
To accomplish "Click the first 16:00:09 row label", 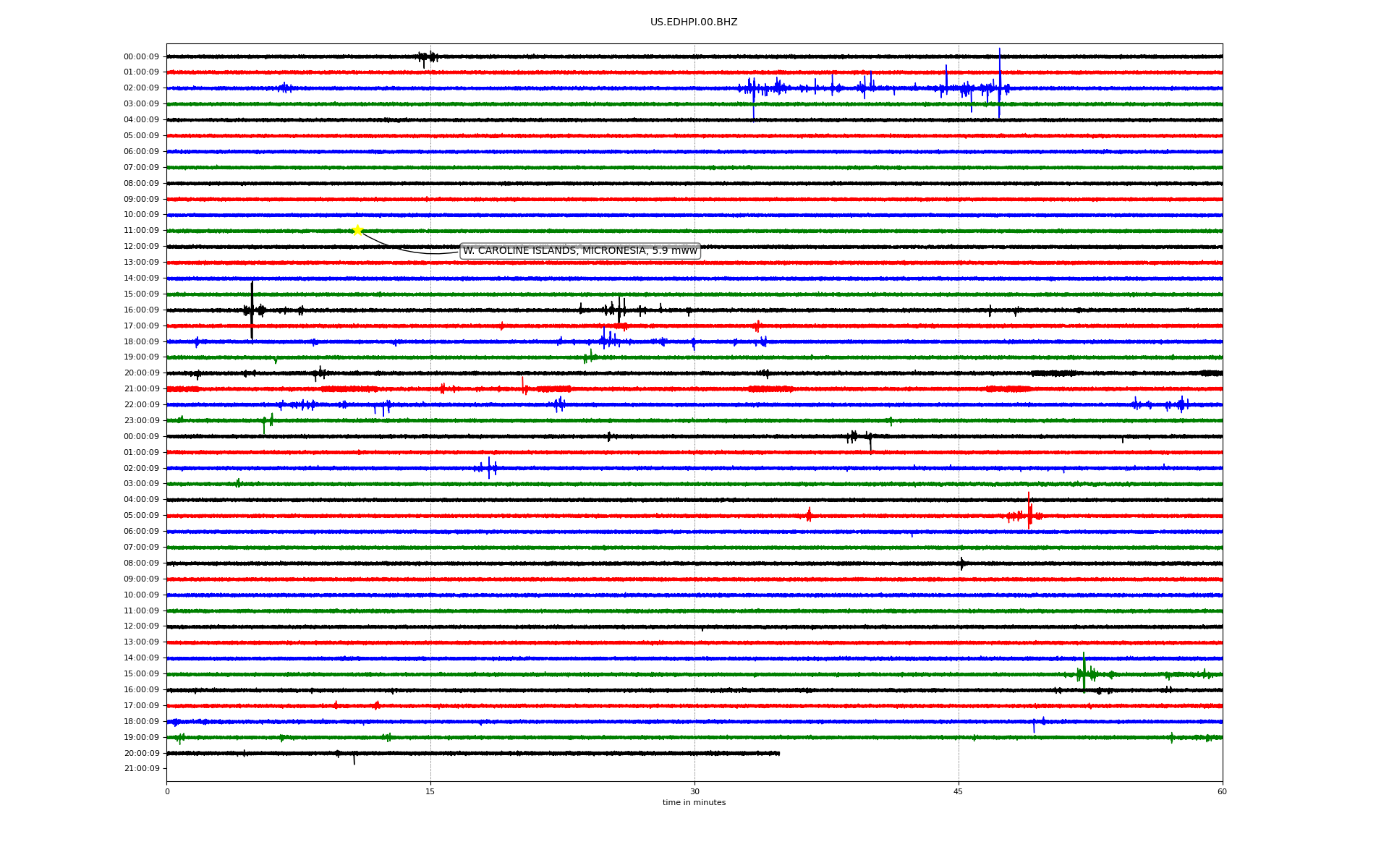I will [x=141, y=310].
